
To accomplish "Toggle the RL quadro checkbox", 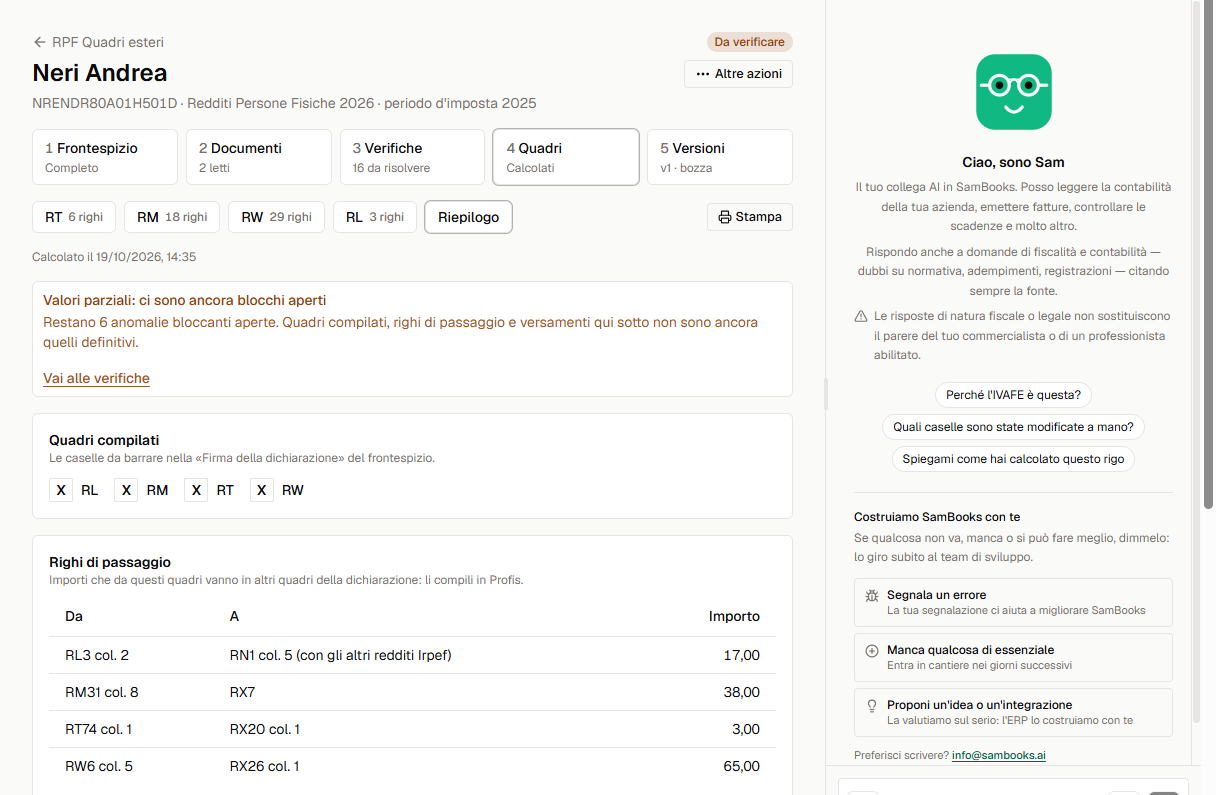I will pyautogui.click(x=61, y=490).
